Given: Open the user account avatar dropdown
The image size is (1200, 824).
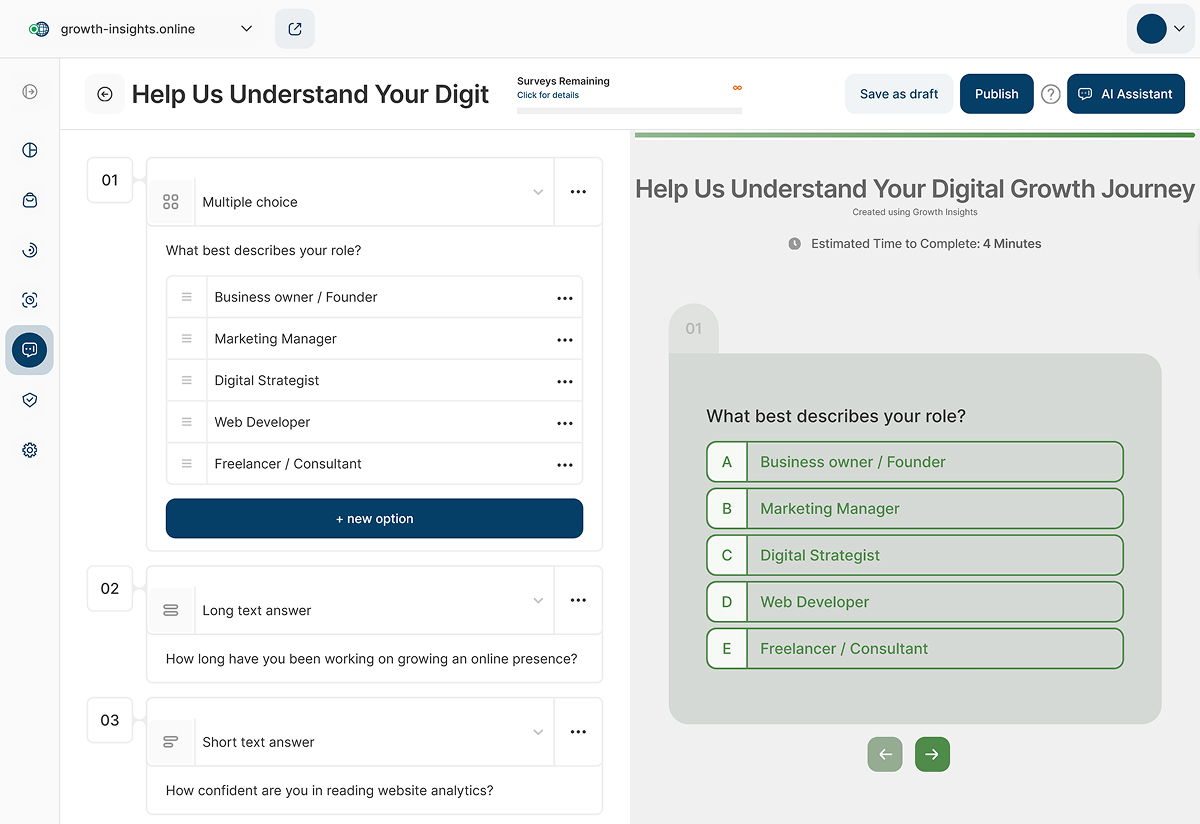Looking at the screenshot, I should [1161, 29].
